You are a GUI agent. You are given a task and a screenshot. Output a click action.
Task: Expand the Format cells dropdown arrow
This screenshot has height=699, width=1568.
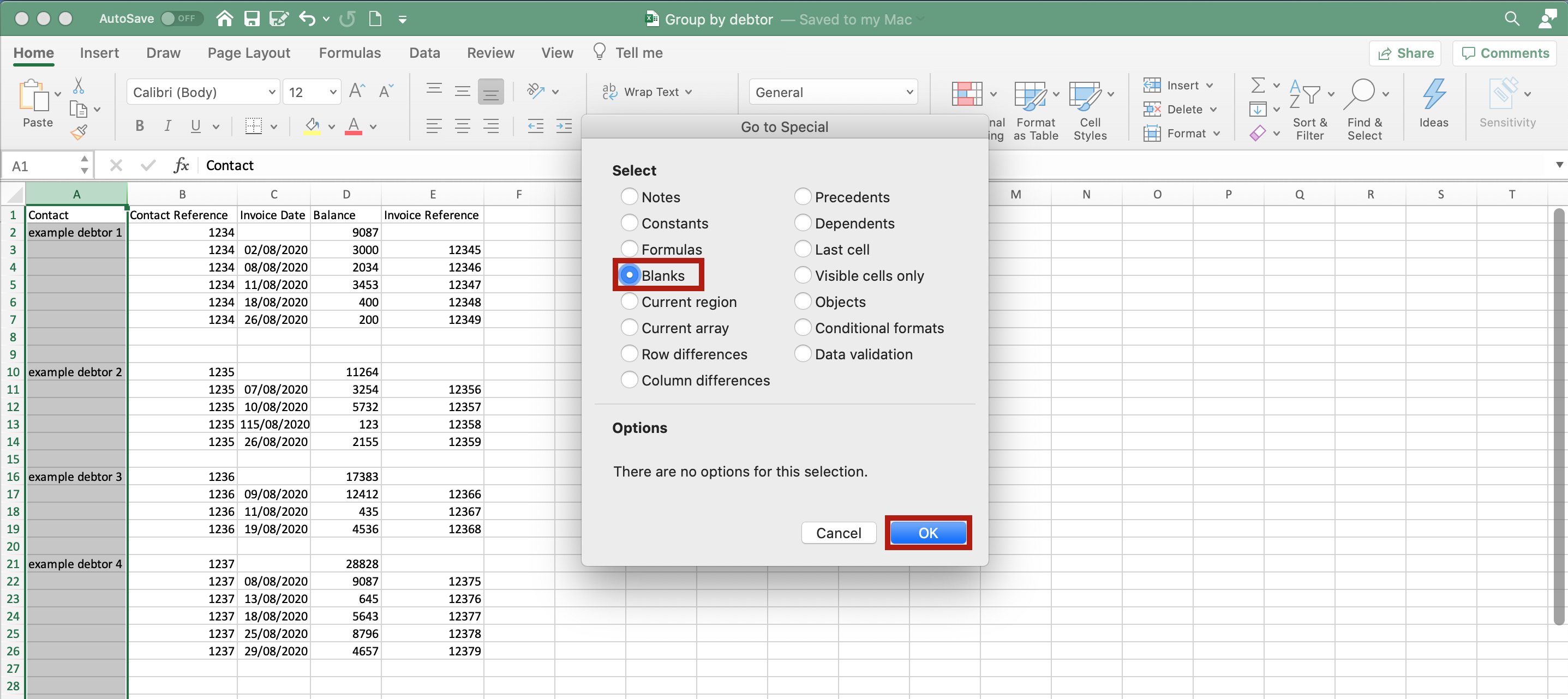pos(1216,133)
